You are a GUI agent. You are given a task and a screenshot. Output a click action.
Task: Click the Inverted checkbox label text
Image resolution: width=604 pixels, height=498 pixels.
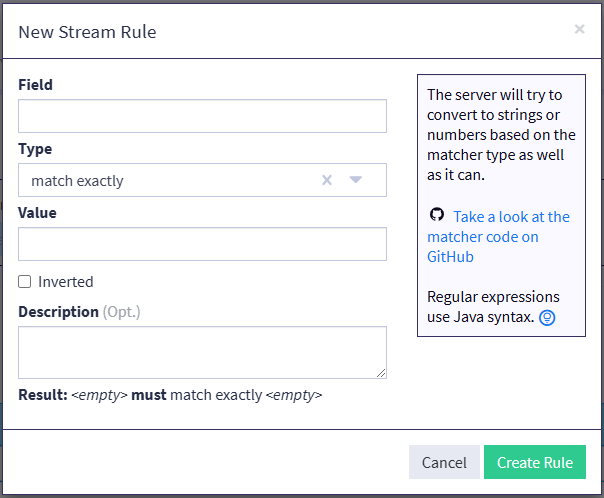tap(66, 282)
